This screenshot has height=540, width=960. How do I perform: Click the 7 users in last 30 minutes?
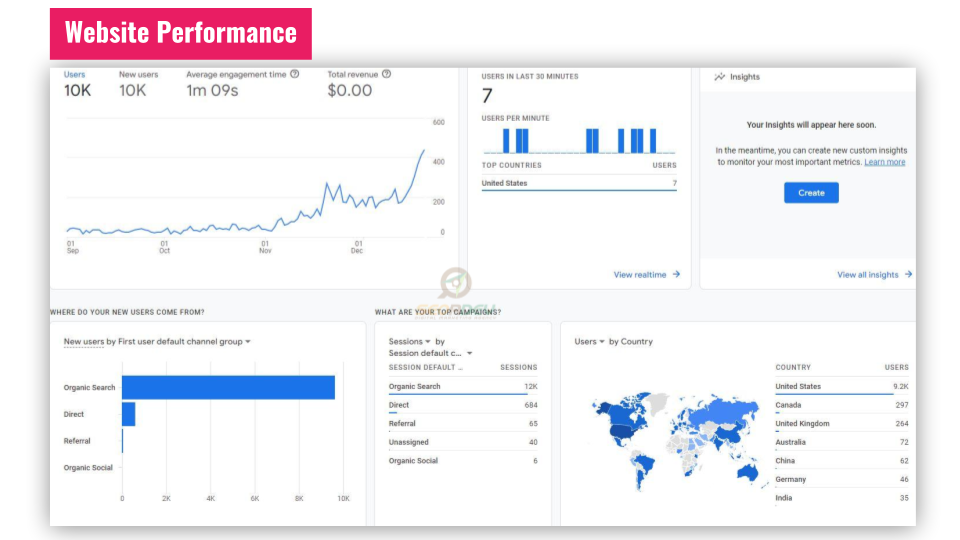point(487,96)
